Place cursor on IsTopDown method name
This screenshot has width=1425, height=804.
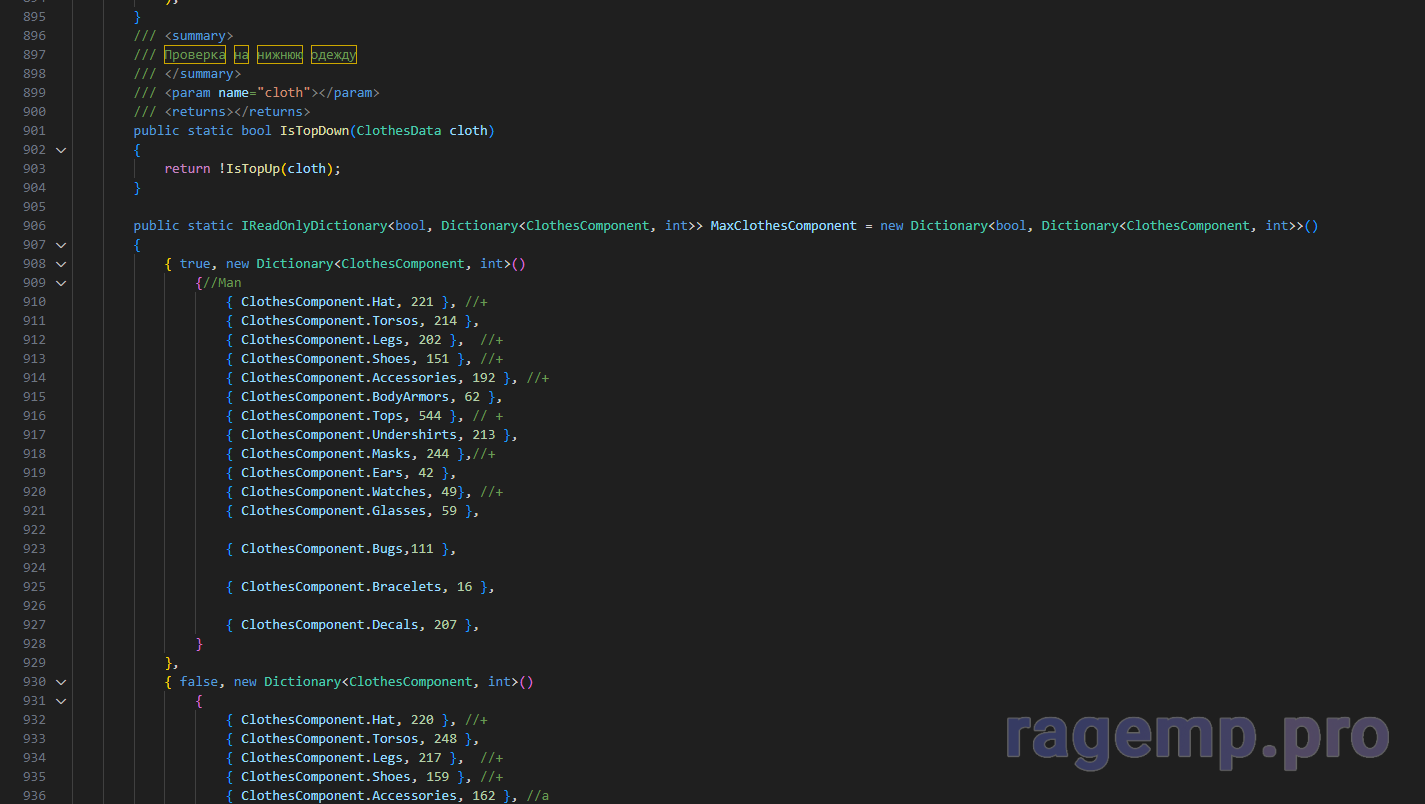(x=313, y=131)
